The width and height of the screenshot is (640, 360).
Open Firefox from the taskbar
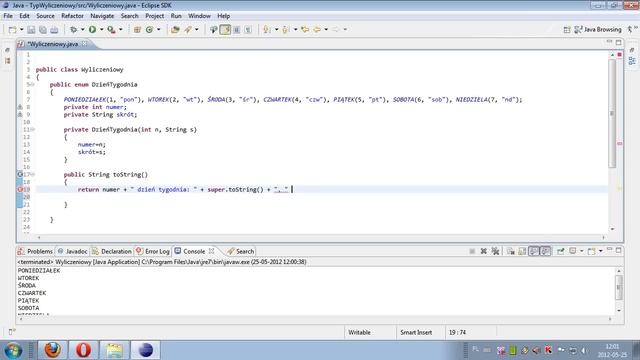pos(53,350)
